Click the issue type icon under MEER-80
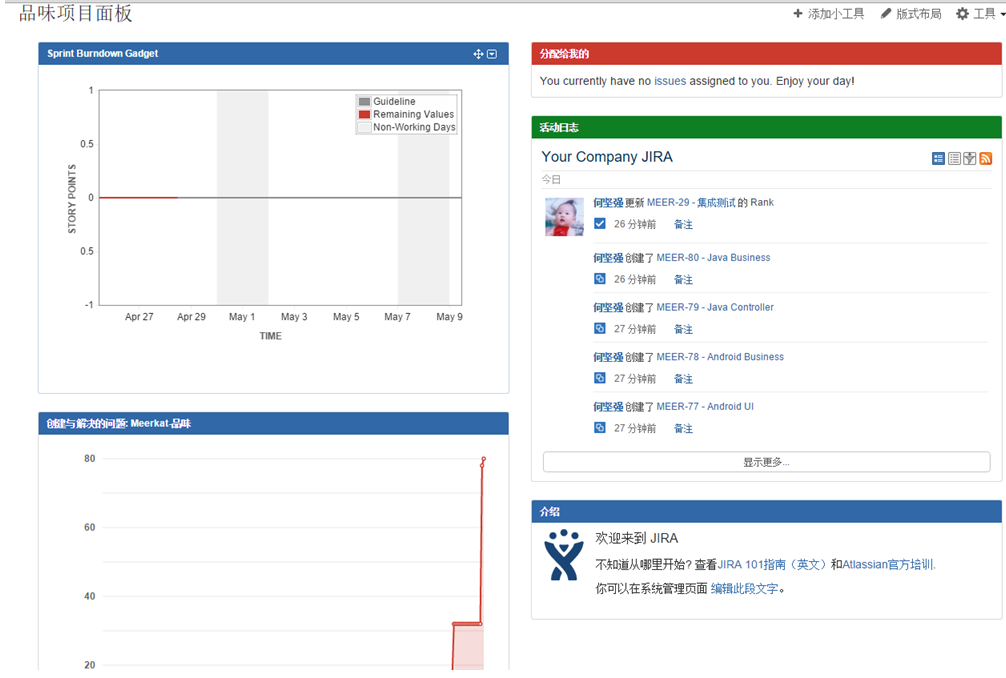The height and width of the screenshot is (678, 1006). tap(600, 279)
